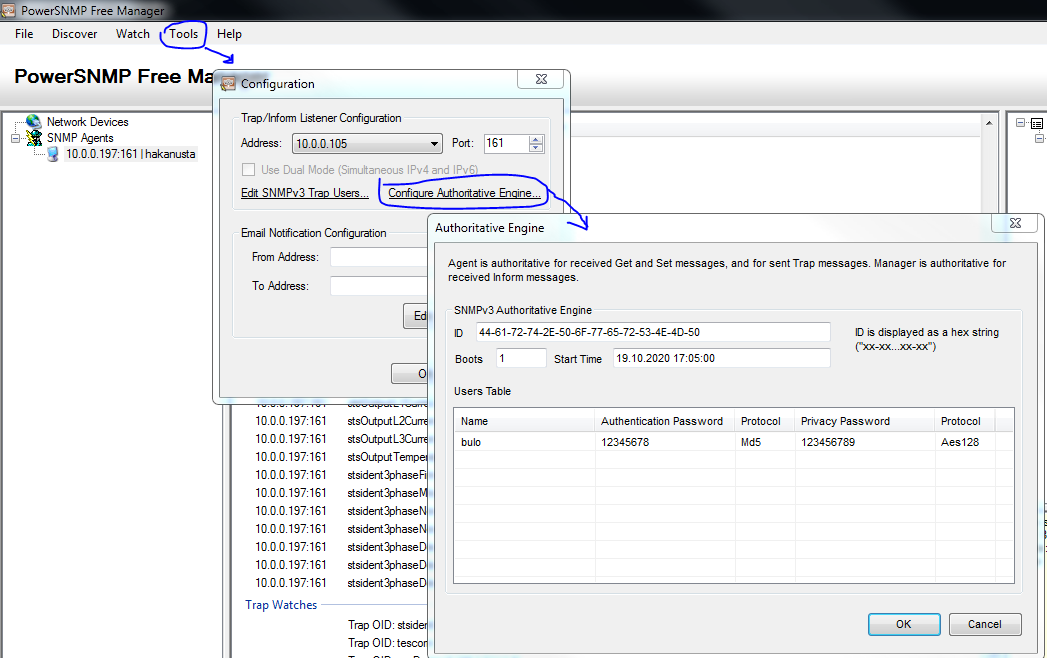The height and width of the screenshot is (658, 1047).
Task: Click the Network Devices globe icon
Action: [33, 122]
